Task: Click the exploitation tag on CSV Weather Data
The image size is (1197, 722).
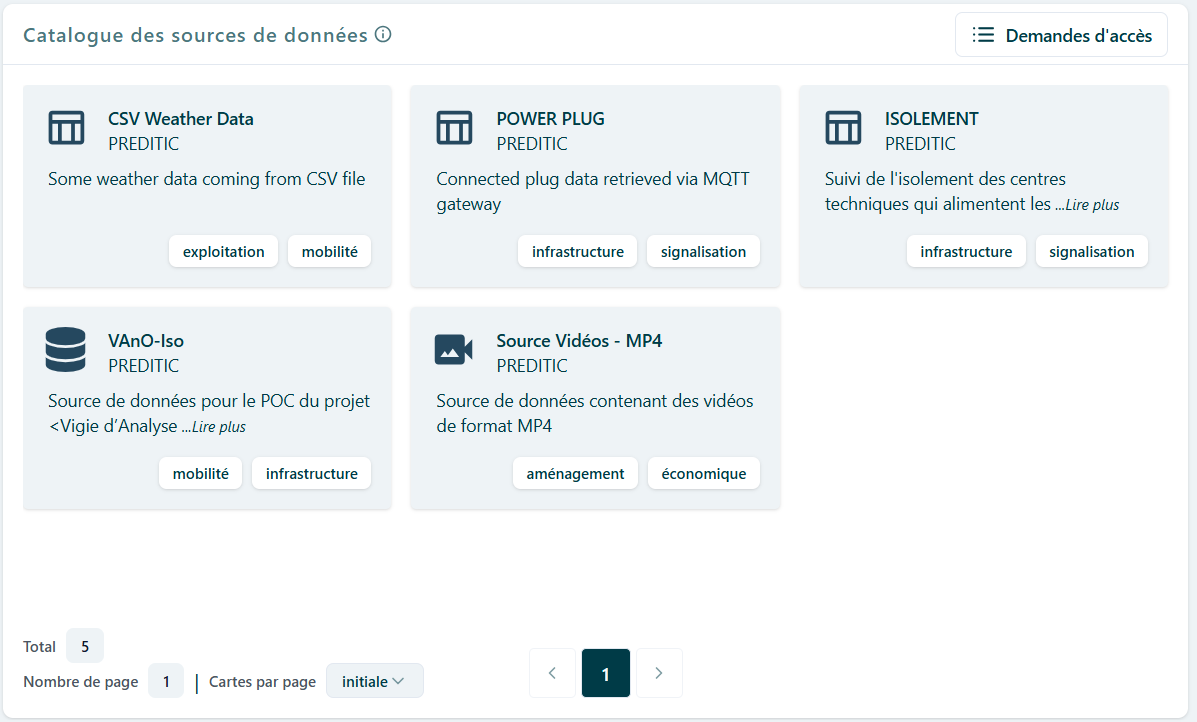Action: click(x=224, y=252)
